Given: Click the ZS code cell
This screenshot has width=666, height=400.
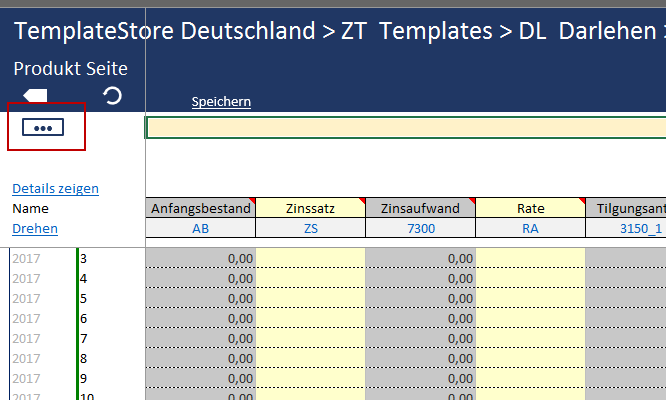Looking at the screenshot, I should point(310,228).
